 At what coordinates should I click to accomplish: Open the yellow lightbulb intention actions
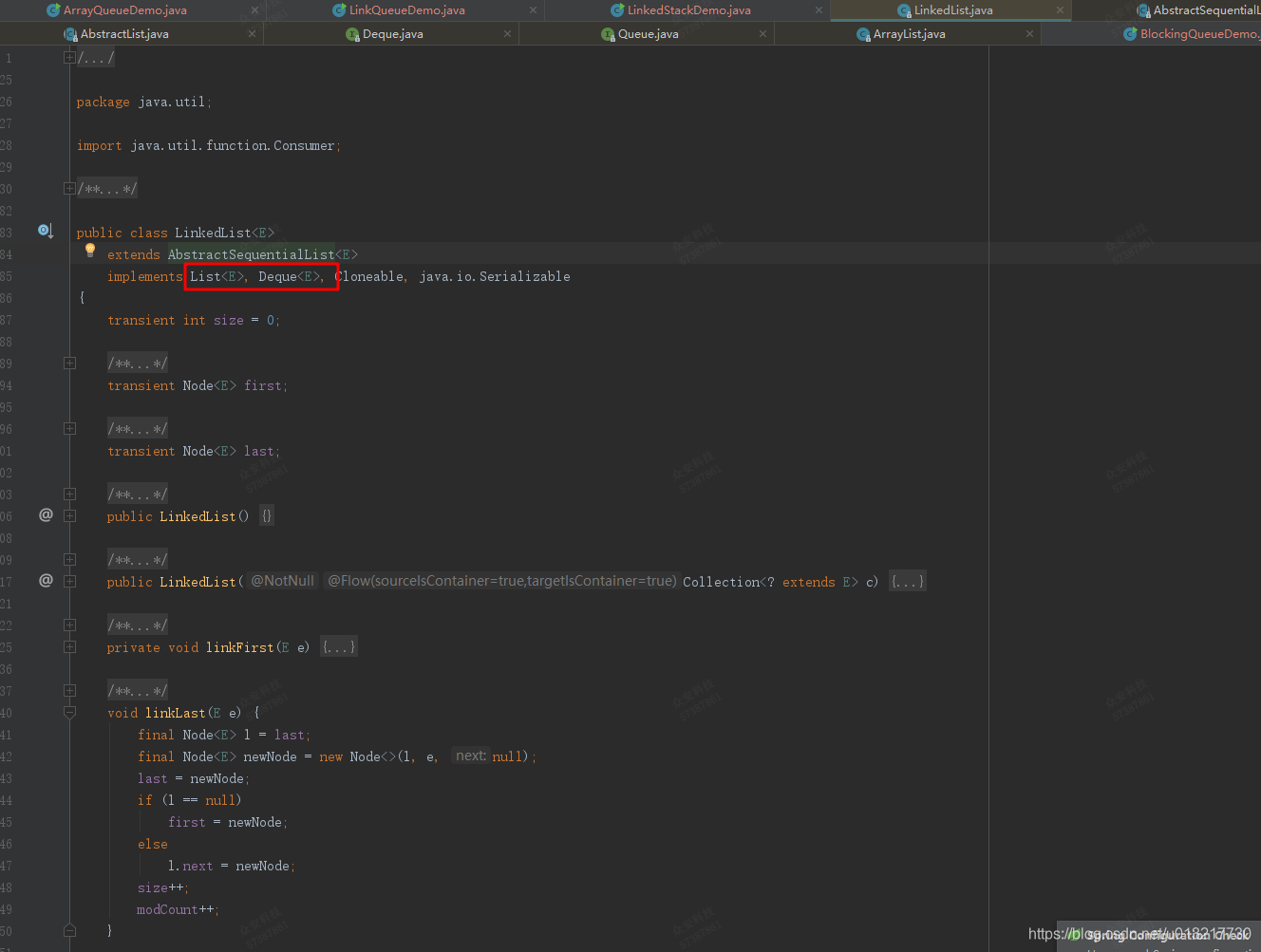(x=90, y=251)
